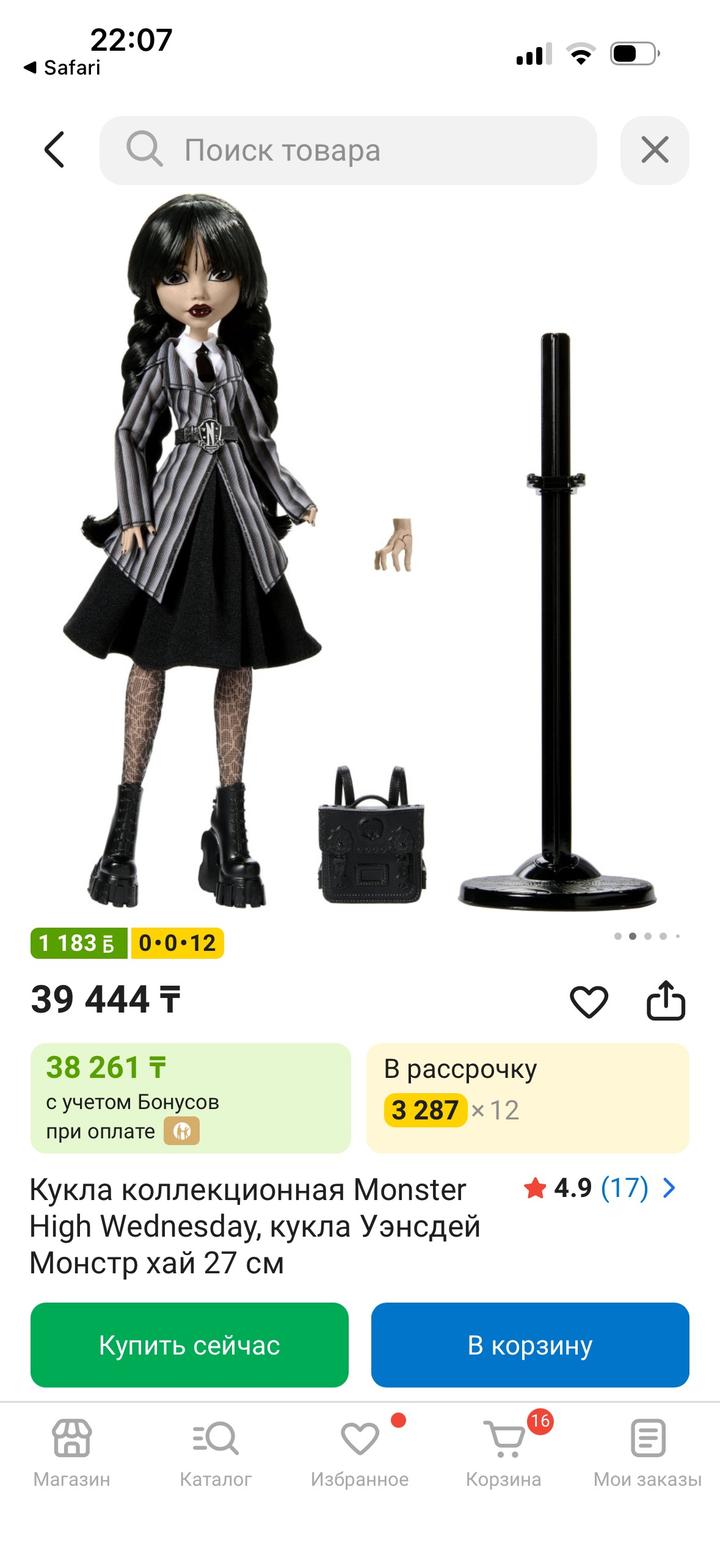
Task: Tap the 1 183 bonus badge
Action: click(78, 943)
